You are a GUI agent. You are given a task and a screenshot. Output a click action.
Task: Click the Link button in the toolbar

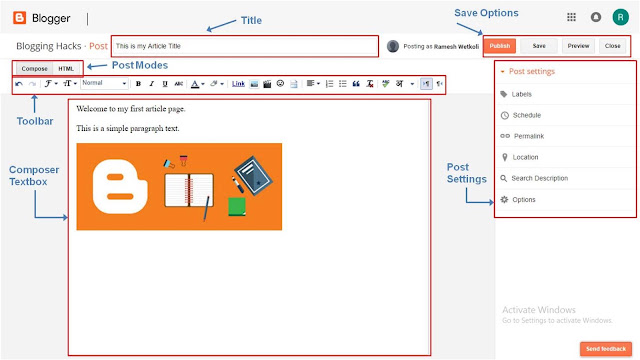pos(238,84)
